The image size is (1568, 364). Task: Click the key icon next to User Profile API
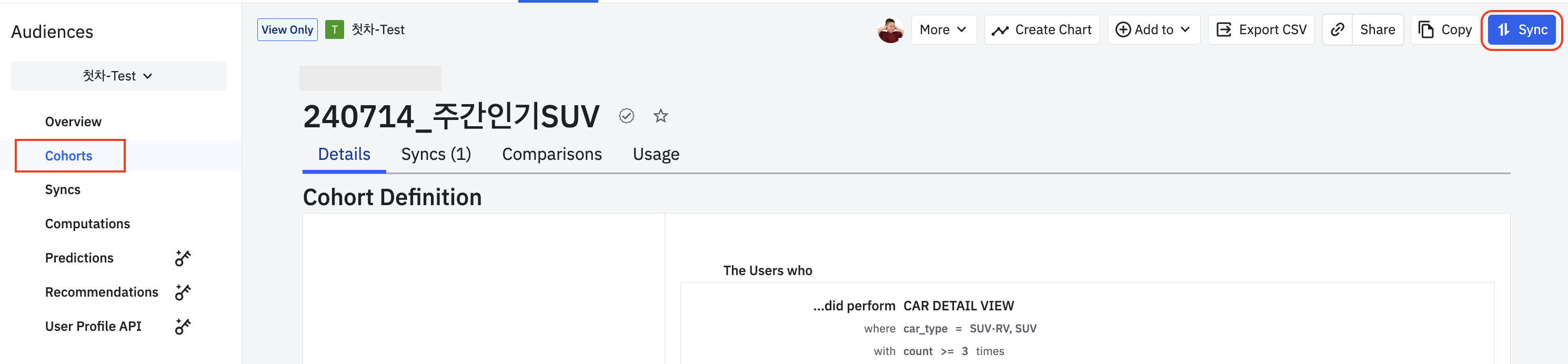183,326
